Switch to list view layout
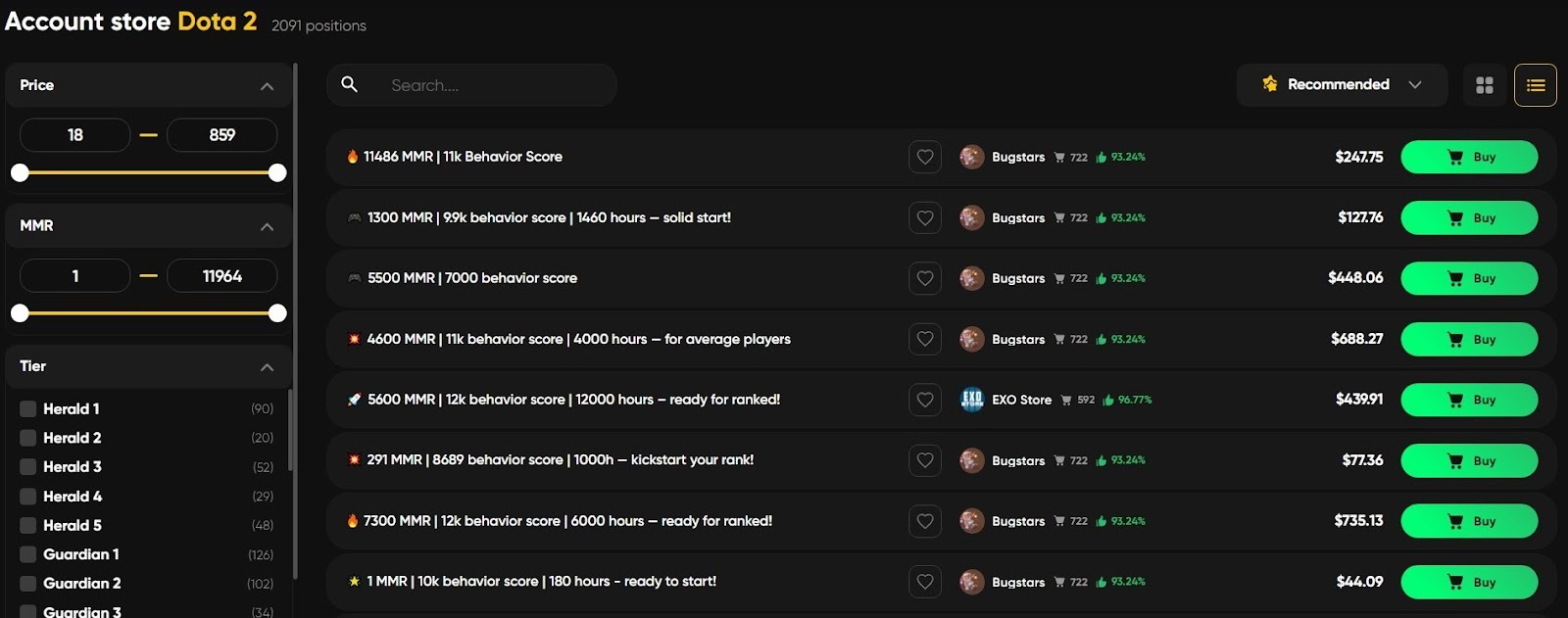The width and height of the screenshot is (1568, 618). (1535, 85)
